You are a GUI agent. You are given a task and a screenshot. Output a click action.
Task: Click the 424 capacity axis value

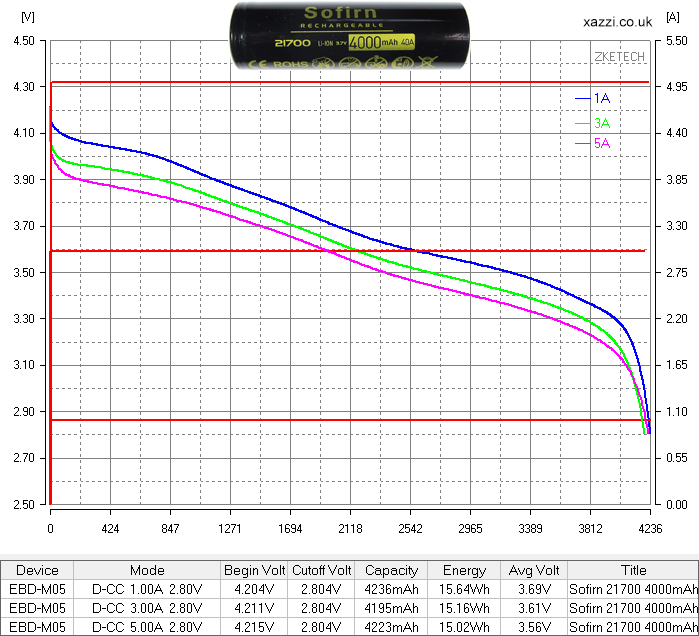click(110, 529)
